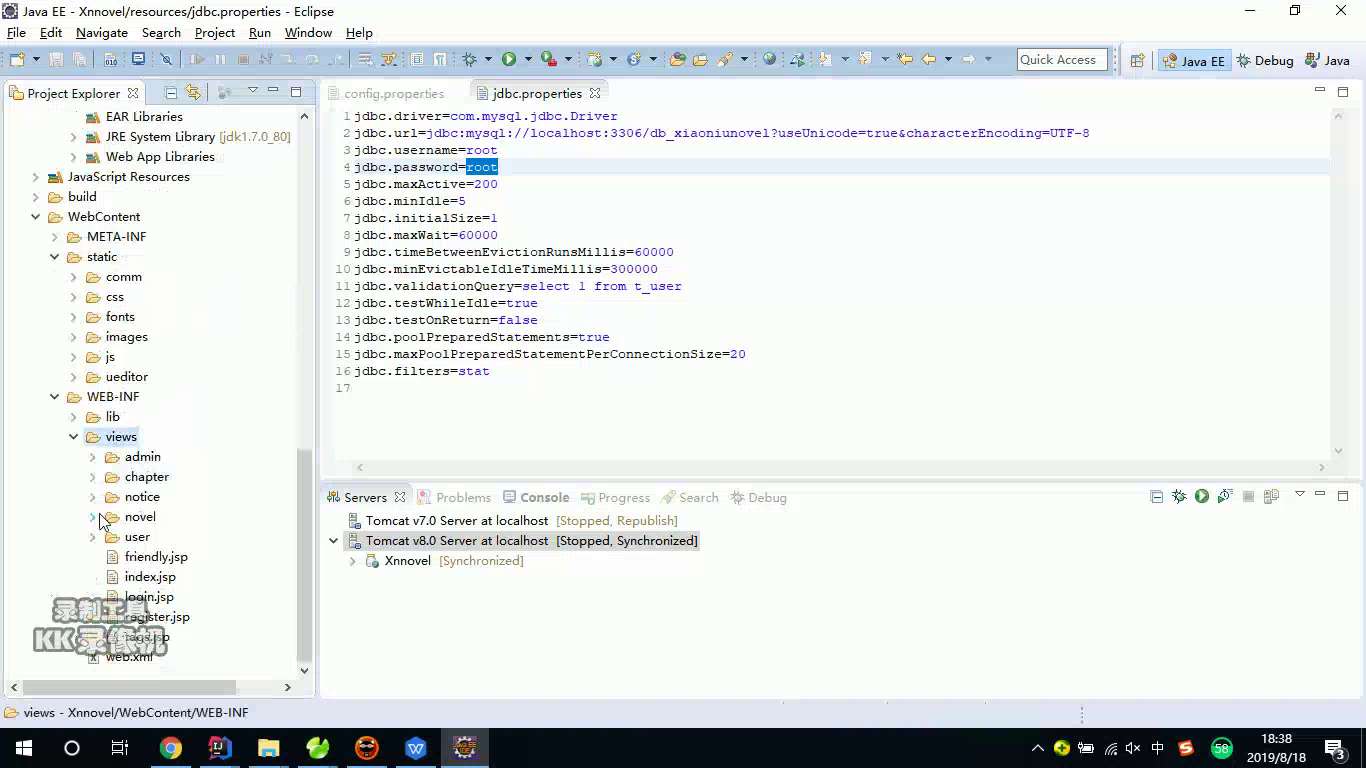Click the New file wizard icon
Viewport: 1366px width, 768px height.
coord(16,60)
